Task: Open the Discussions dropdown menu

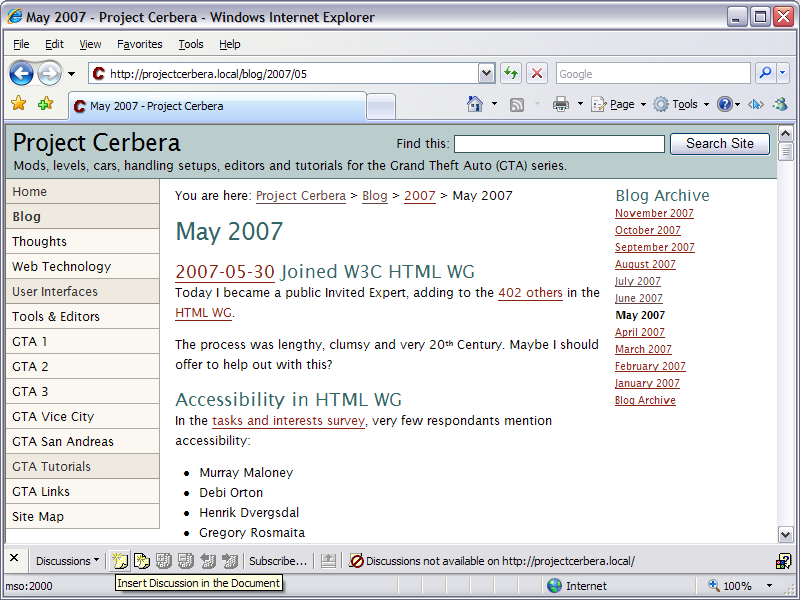Action: (x=67, y=561)
